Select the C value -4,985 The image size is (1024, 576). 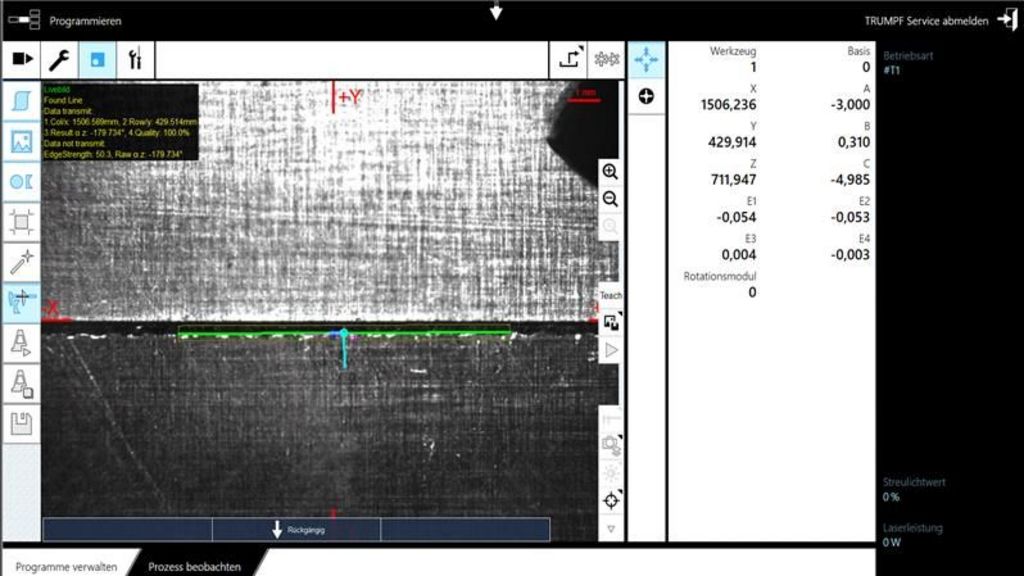point(850,180)
